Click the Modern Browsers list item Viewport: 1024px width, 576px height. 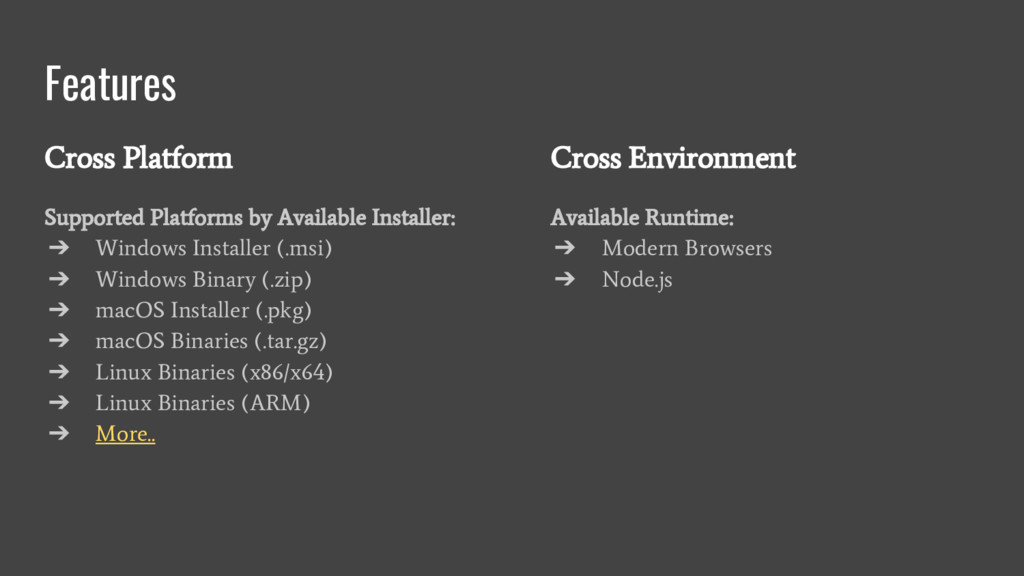click(x=687, y=248)
